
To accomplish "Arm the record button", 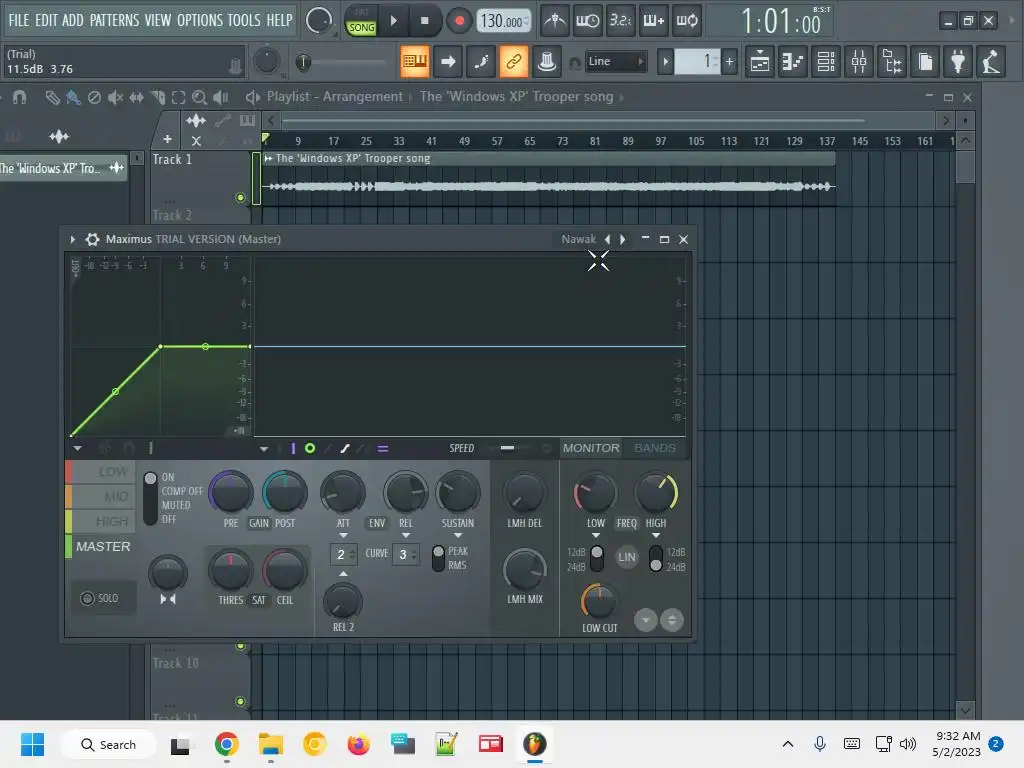I will click(459, 21).
